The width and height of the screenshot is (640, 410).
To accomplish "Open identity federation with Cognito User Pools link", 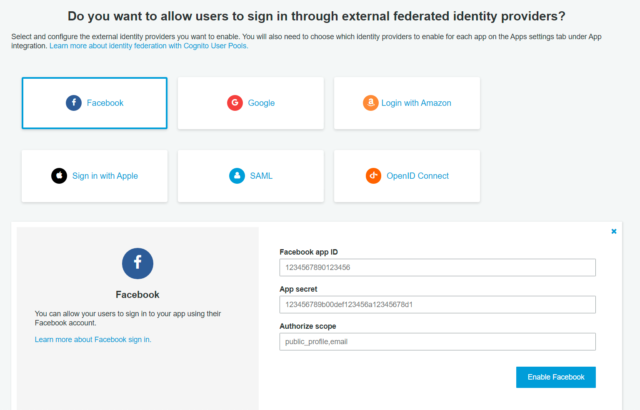I will click(149, 46).
